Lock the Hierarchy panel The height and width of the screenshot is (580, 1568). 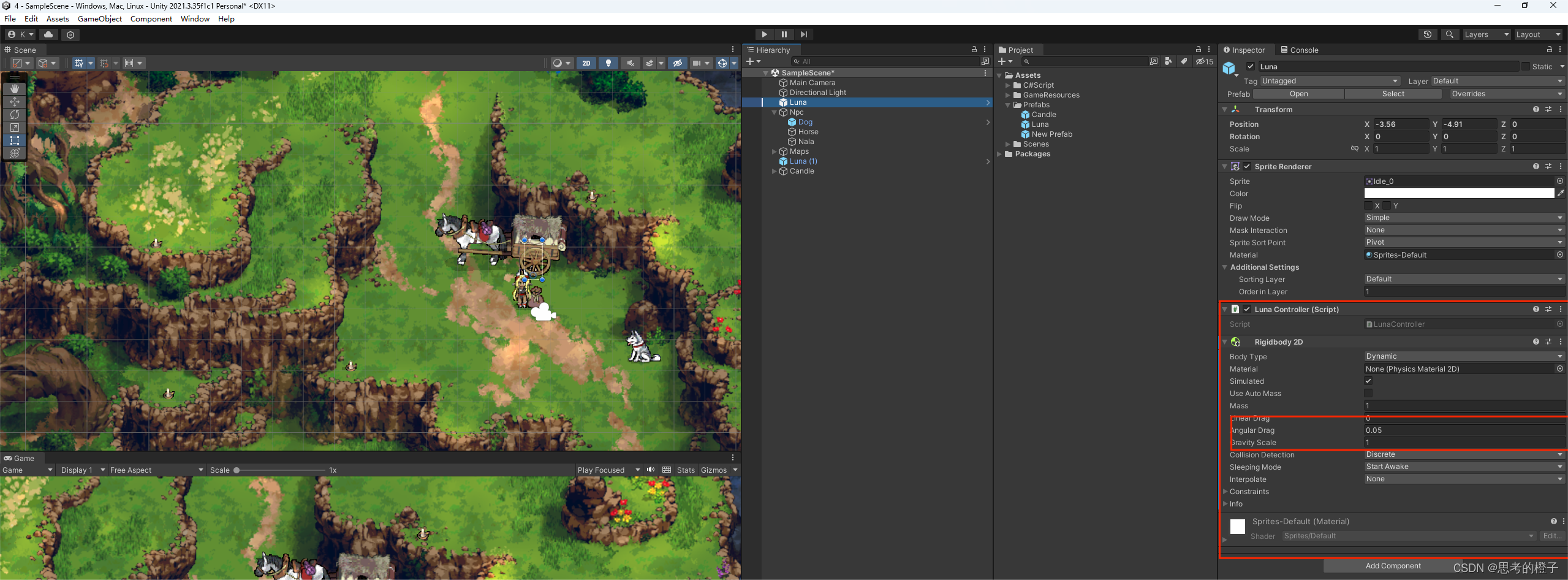point(974,49)
